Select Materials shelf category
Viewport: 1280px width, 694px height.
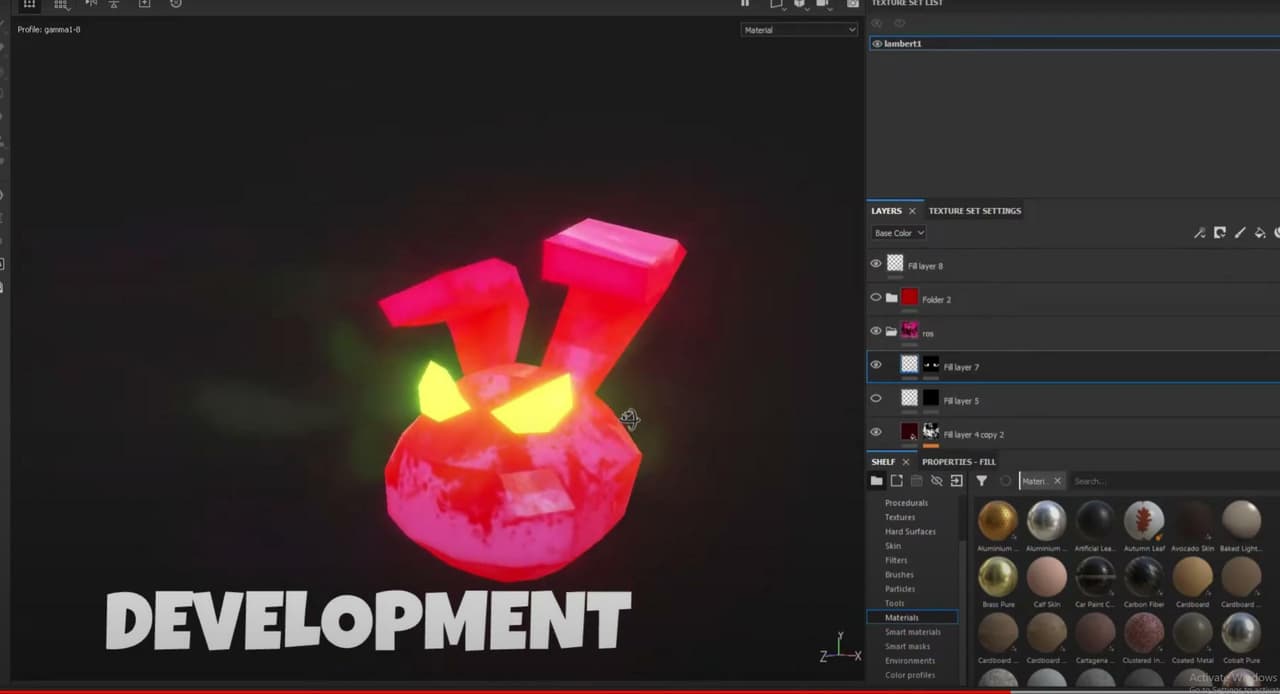pos(912,618)
